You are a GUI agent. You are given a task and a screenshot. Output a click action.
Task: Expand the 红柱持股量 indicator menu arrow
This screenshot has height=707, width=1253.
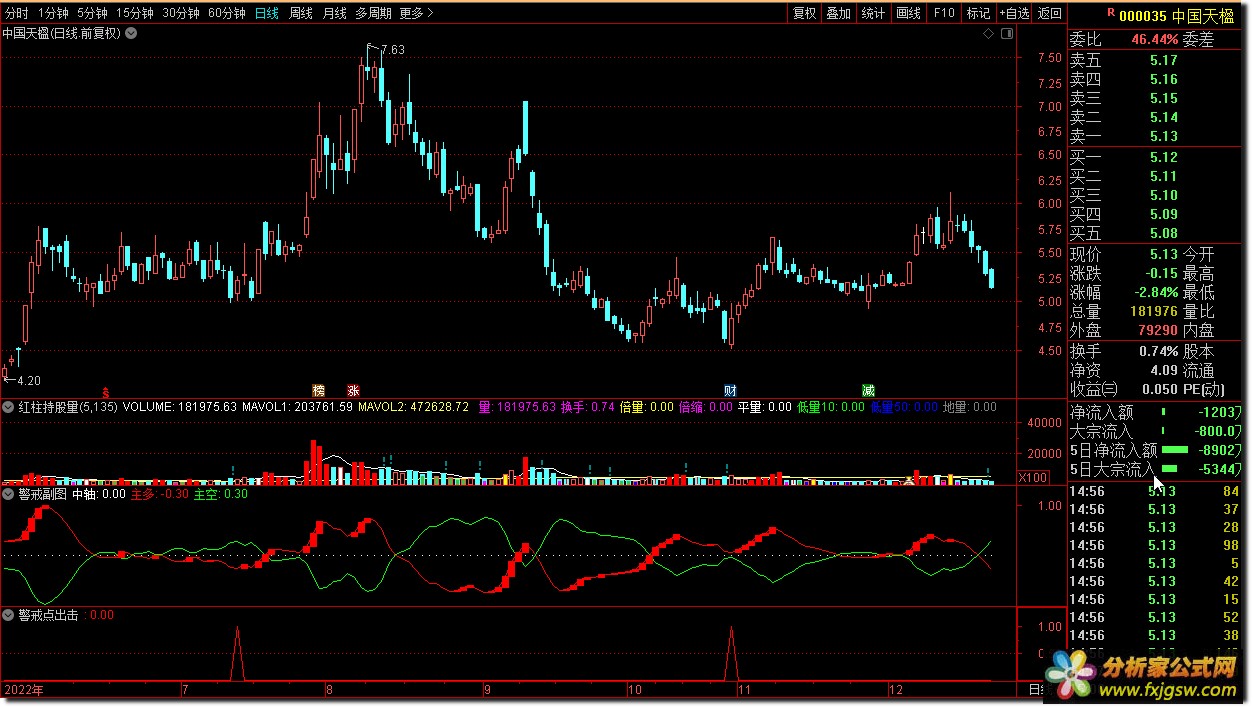[8, 407]
